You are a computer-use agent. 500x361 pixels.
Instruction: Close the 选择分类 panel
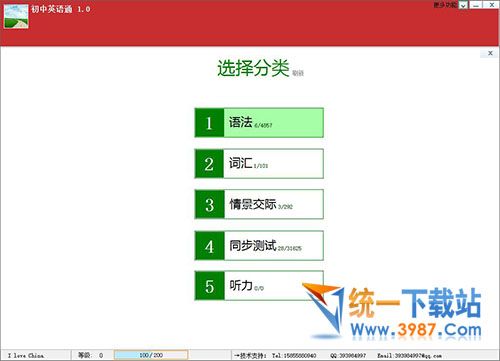click(490, 53)
